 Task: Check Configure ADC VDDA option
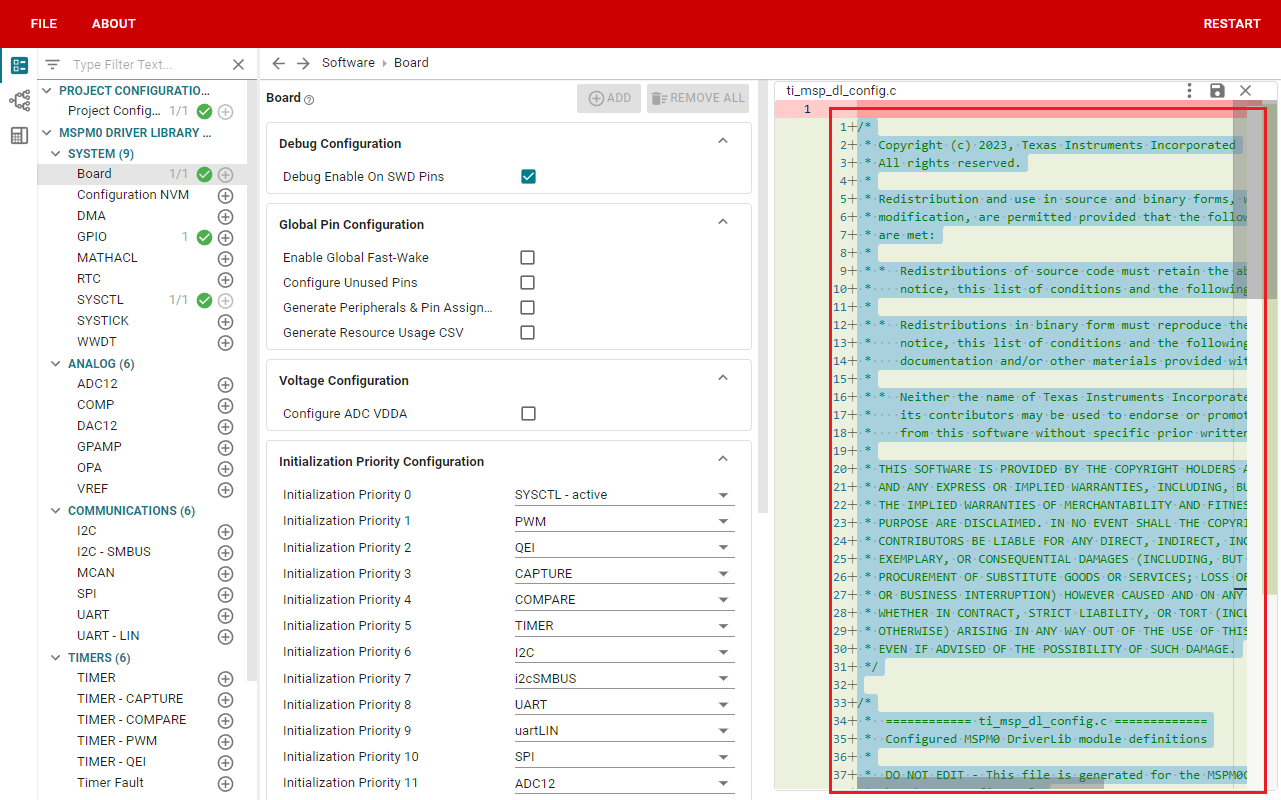coord(528,414)
